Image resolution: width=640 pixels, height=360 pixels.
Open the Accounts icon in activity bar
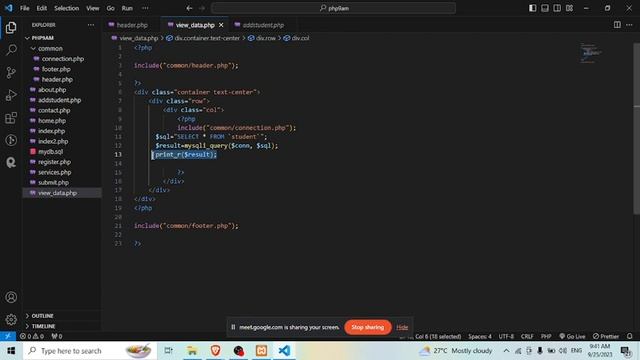point(11,297)
